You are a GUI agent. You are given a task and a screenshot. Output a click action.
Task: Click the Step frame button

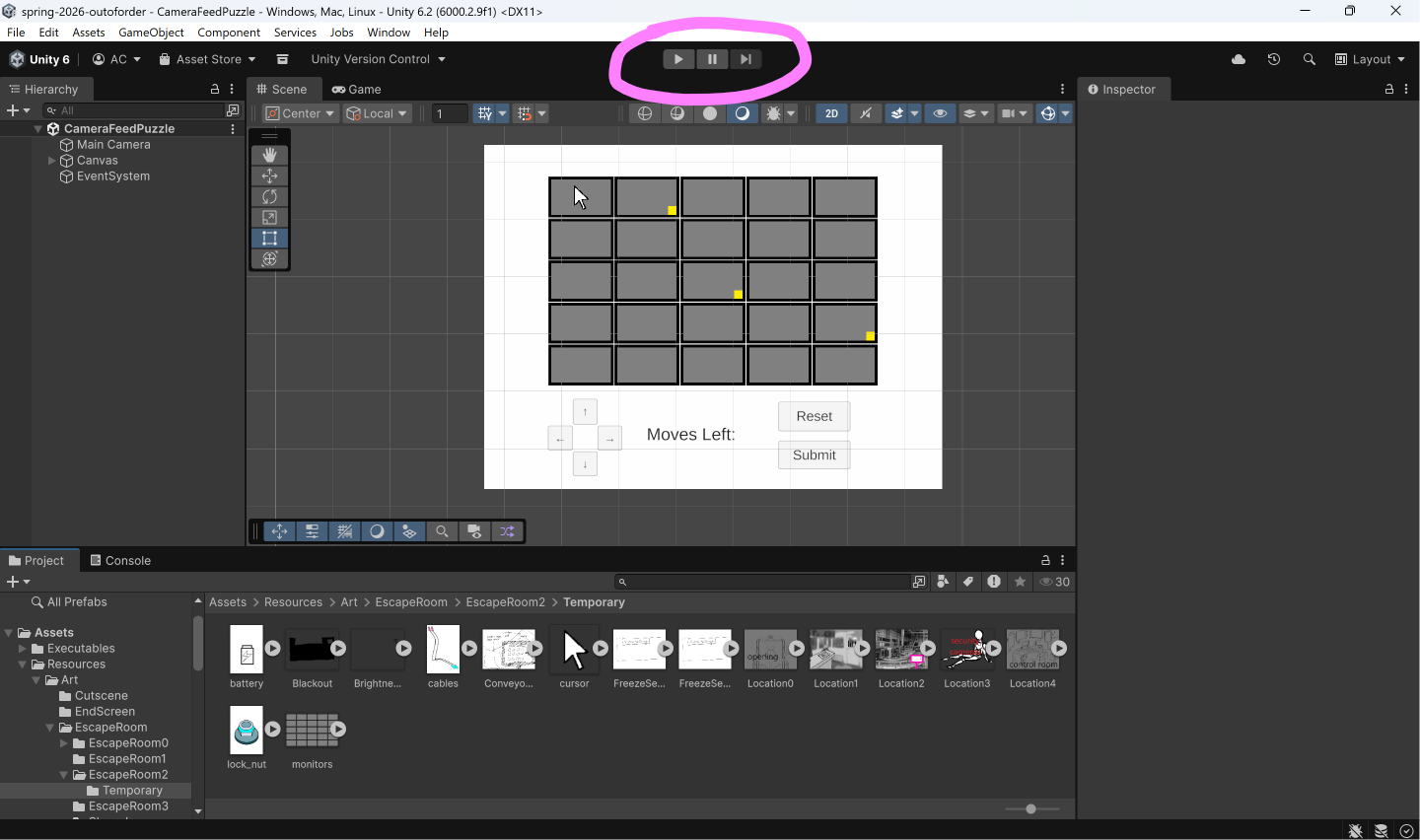pyautogui.click(x=745, y=59)
